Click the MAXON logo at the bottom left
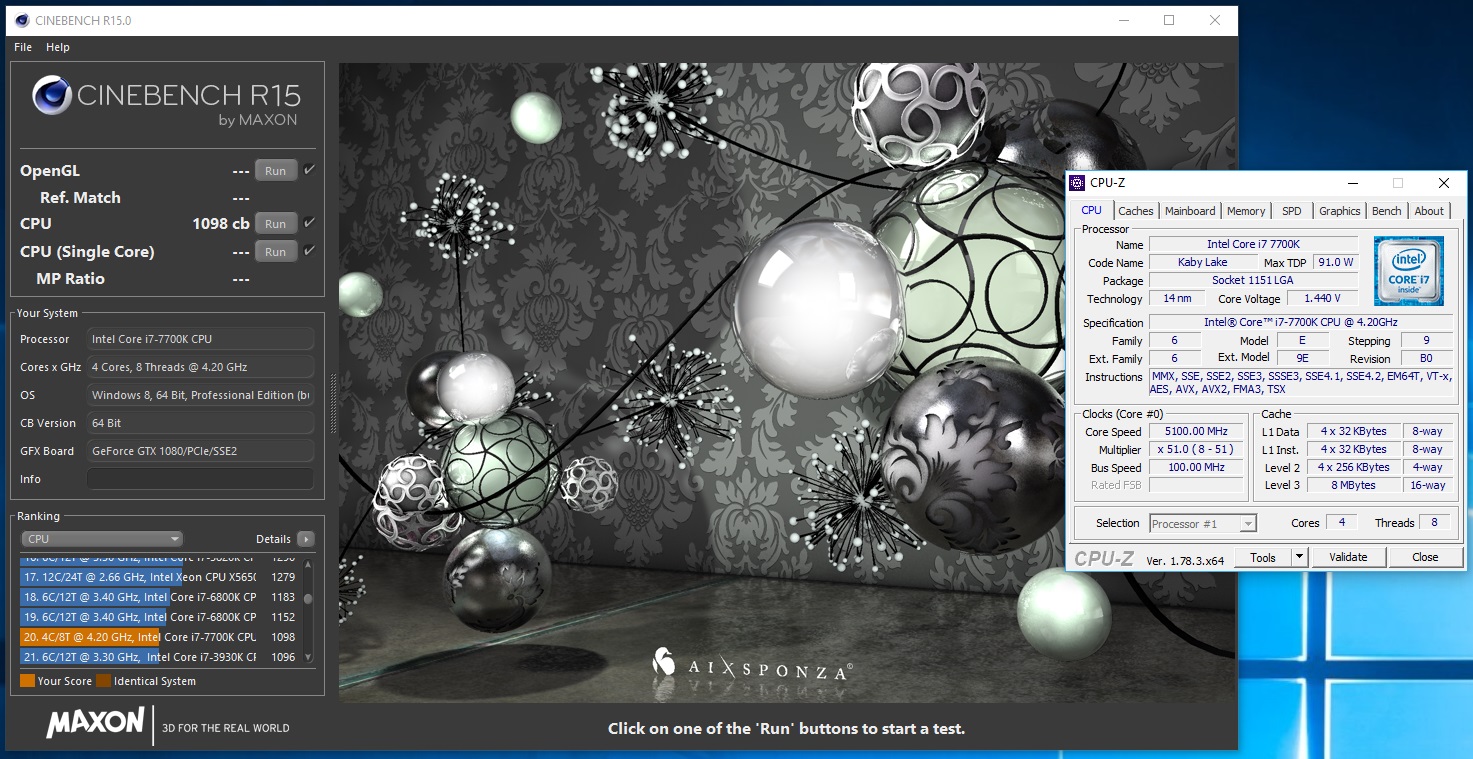1473x759 pixels. pyautogui.click(x=95, y=723)
